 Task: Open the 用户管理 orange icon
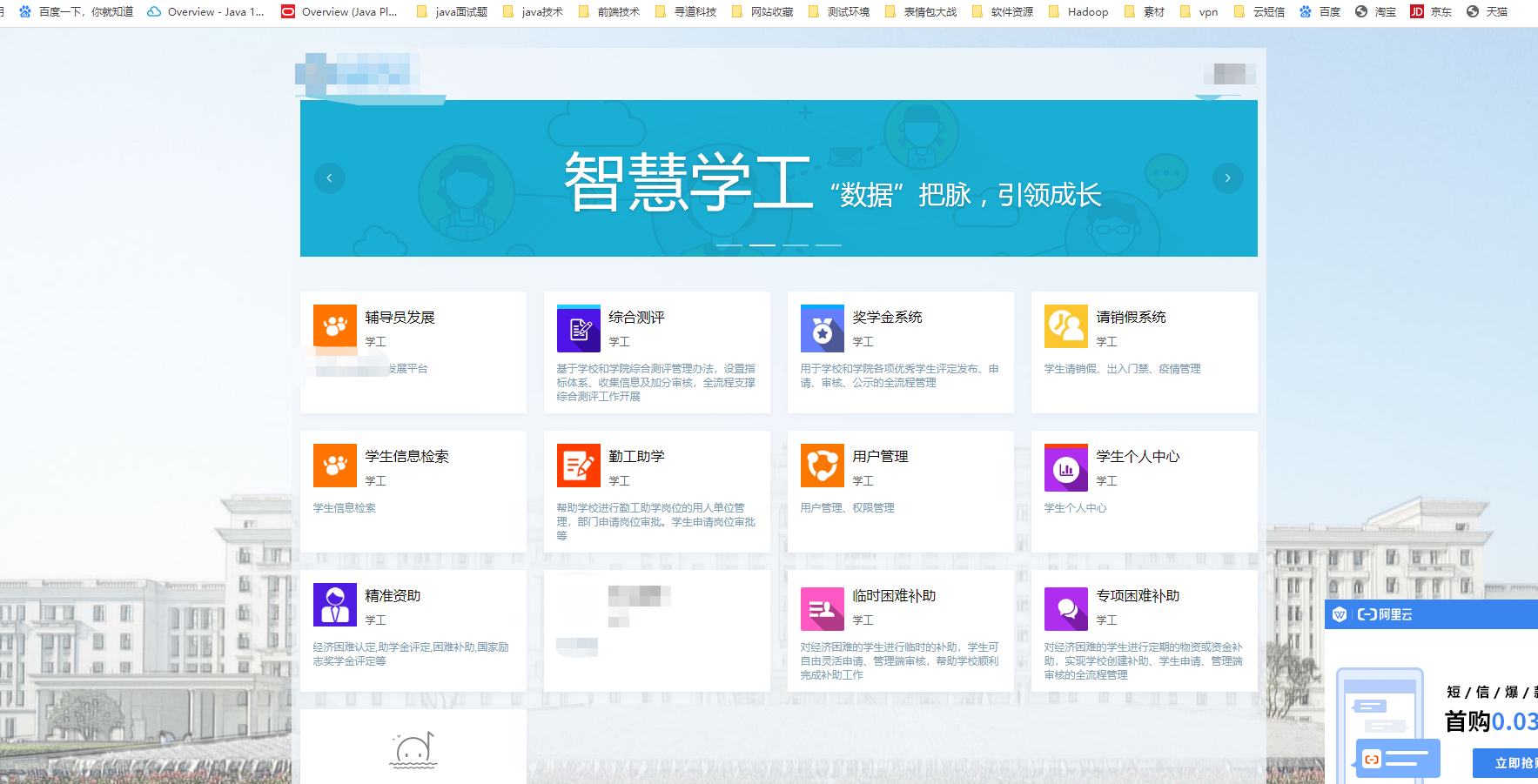[823, 466]
